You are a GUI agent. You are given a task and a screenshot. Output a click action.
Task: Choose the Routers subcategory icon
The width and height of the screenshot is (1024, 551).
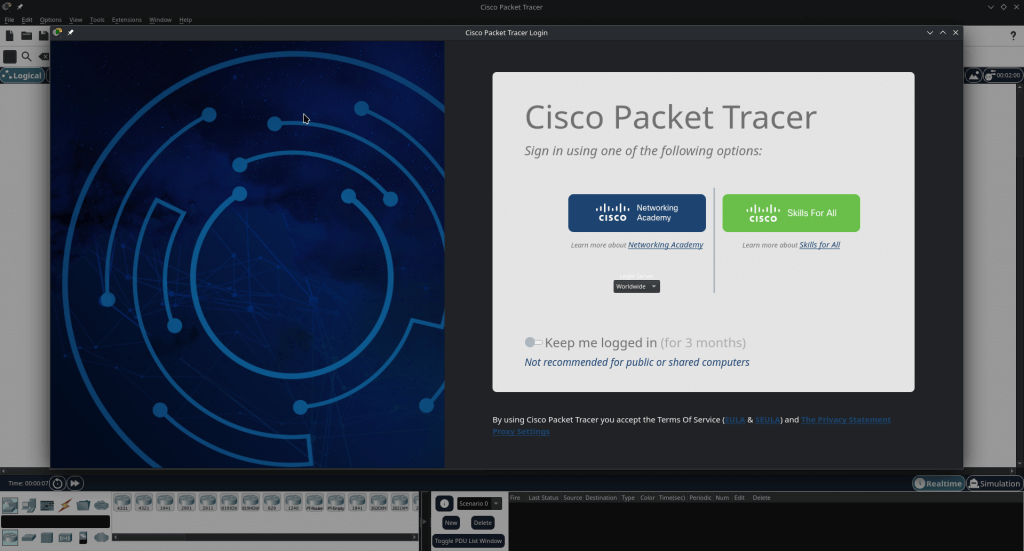coord(10,537)
